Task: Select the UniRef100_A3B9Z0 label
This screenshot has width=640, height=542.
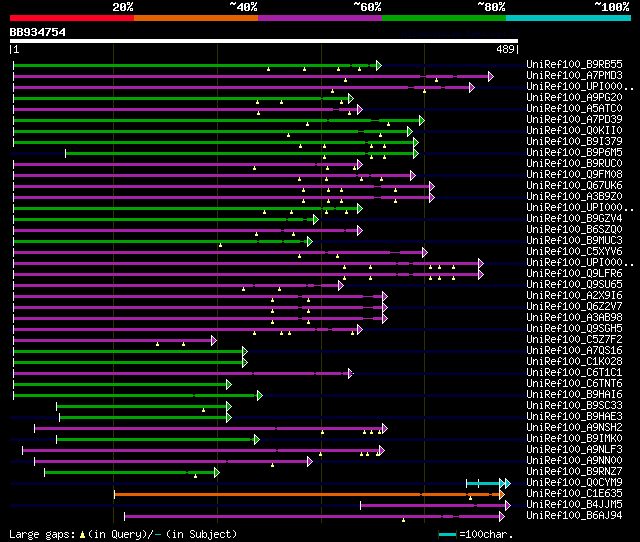Action: 574,197
